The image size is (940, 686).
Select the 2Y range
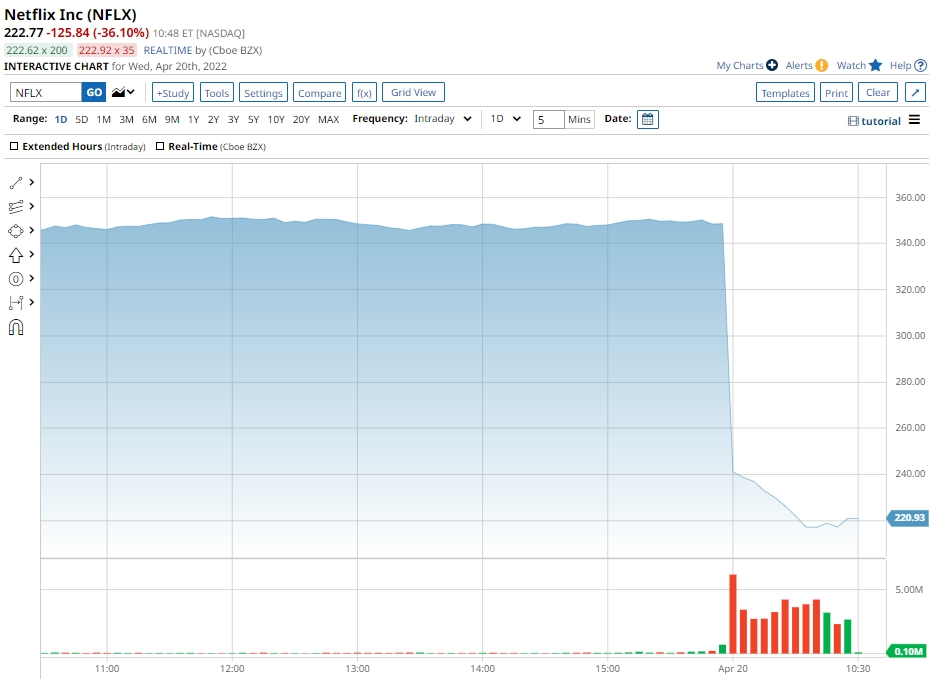coord(213,119)
